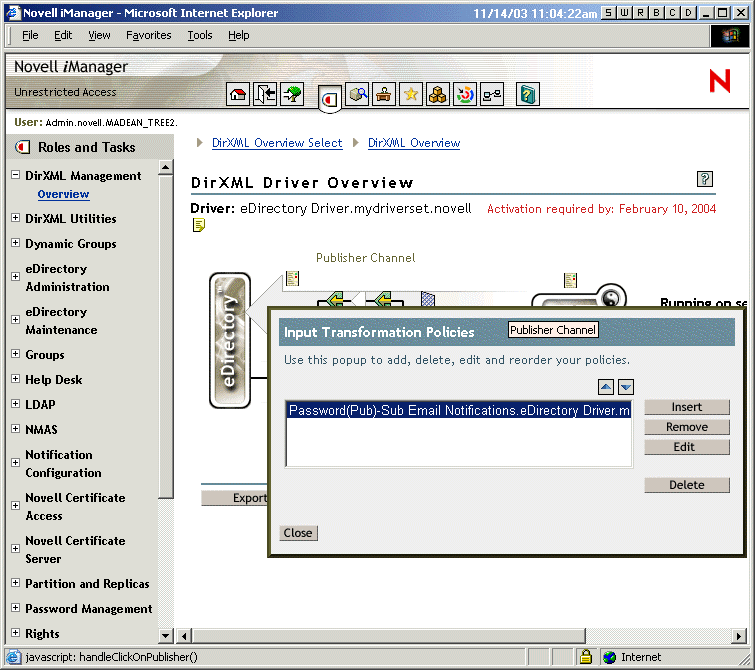Click the Delete button

687,485
